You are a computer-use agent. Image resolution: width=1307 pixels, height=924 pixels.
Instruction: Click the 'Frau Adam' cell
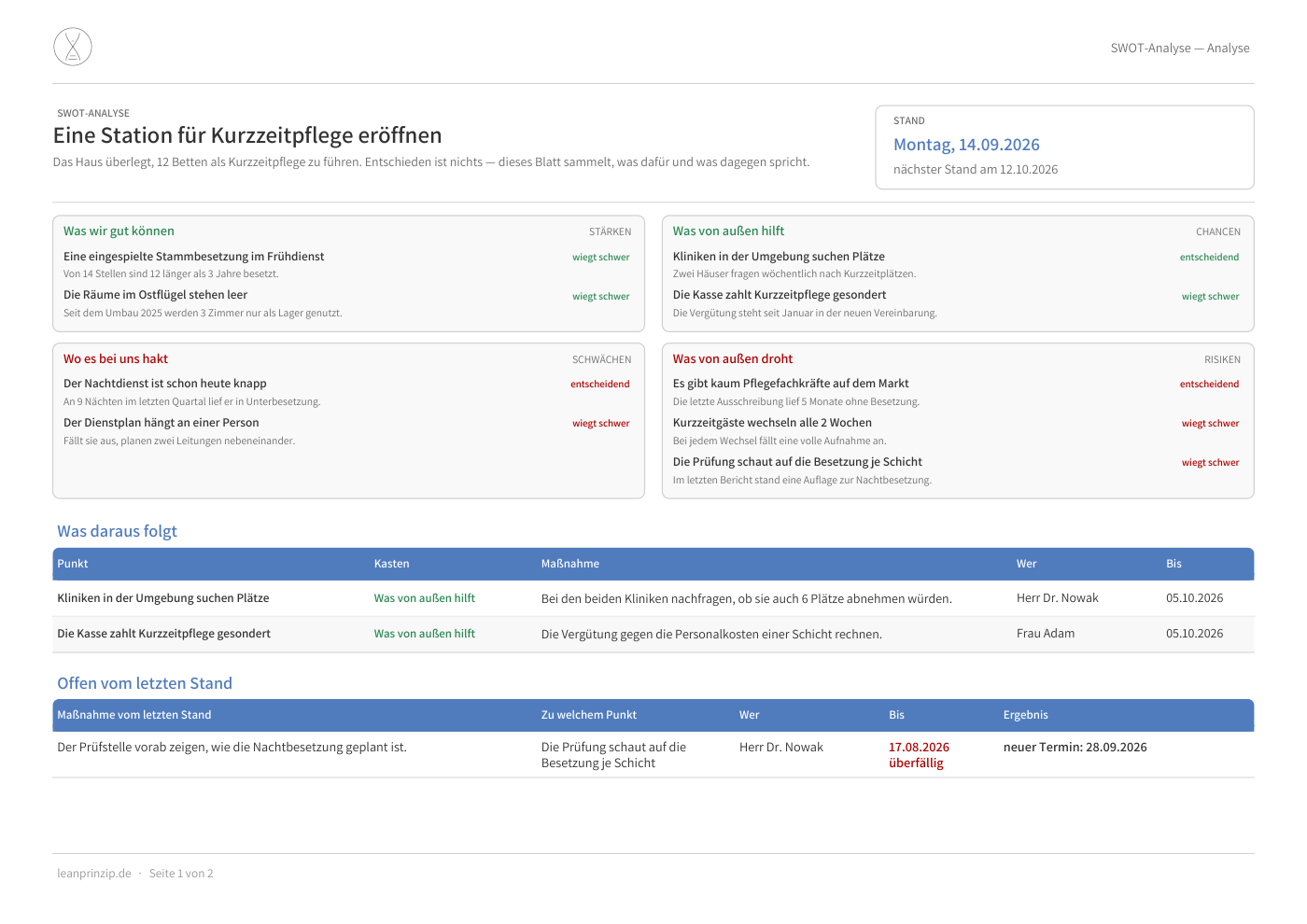coord(1046,634)
